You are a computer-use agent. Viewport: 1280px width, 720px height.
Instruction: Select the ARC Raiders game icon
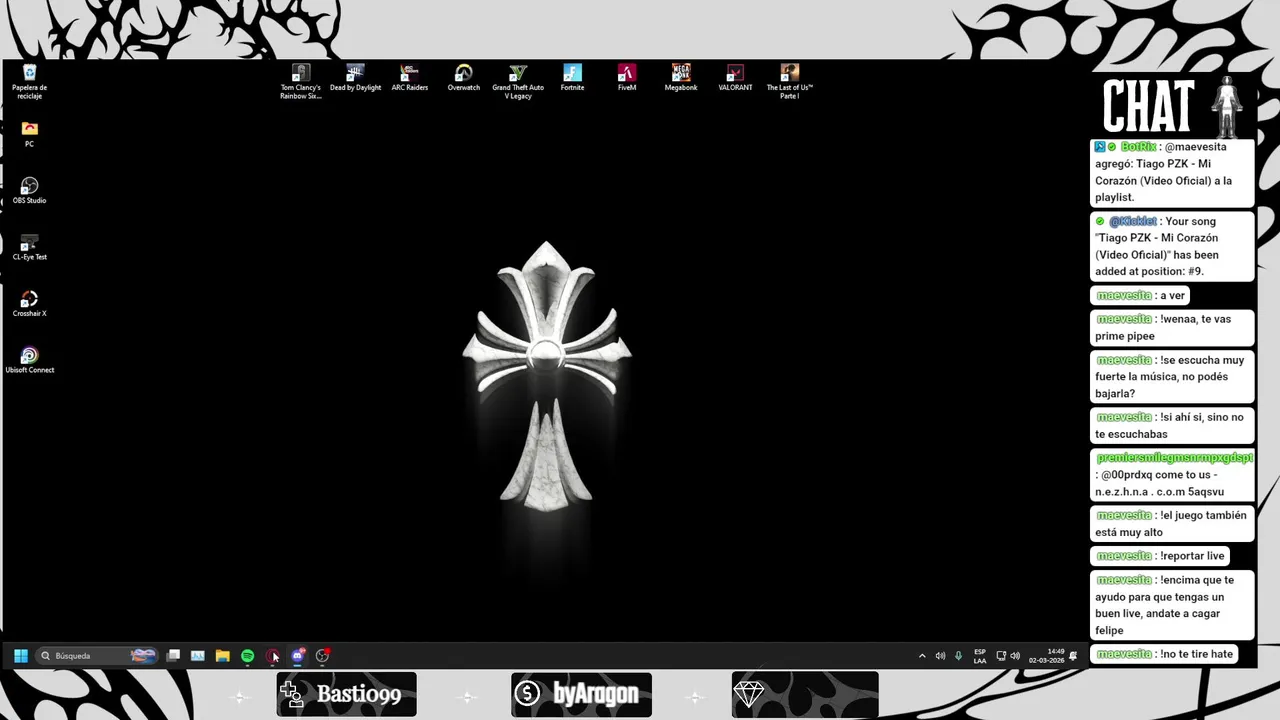click(409, 78)
